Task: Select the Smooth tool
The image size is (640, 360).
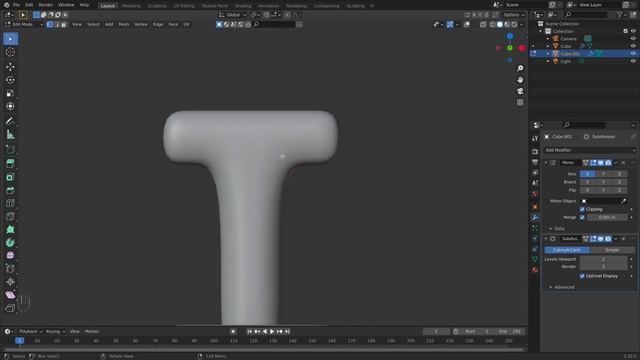Action: 10,256
